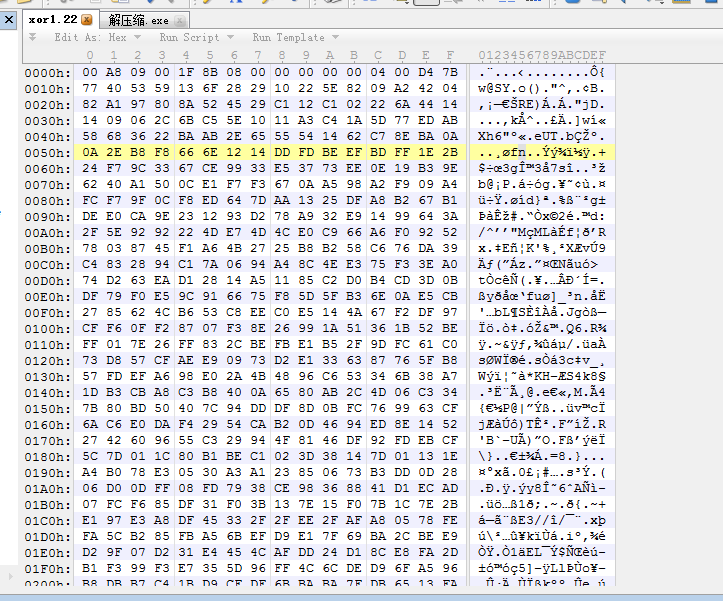
Task: Open the Edit As: Hex dropdown
Action: (x=97, y=37)
